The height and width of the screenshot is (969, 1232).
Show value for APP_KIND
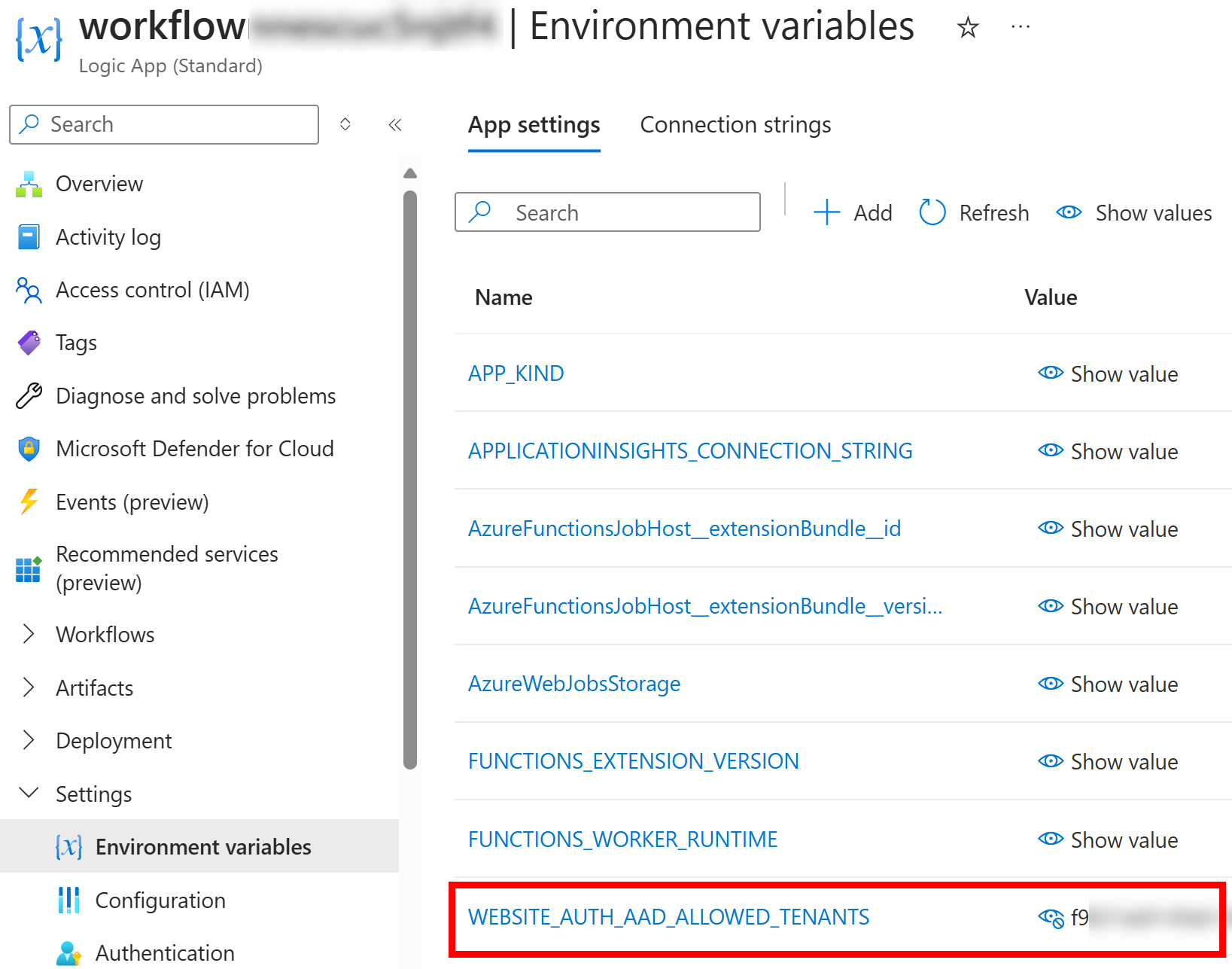[x=1108, y=373]
